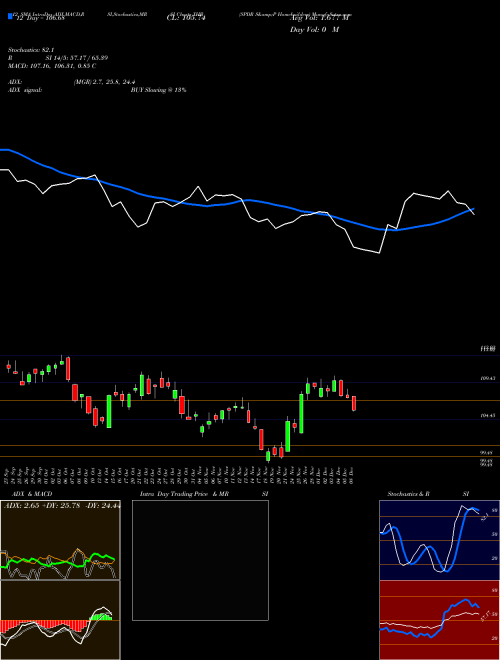Click the 104.43 price axis label
The image size is (500, 660).
487,415
